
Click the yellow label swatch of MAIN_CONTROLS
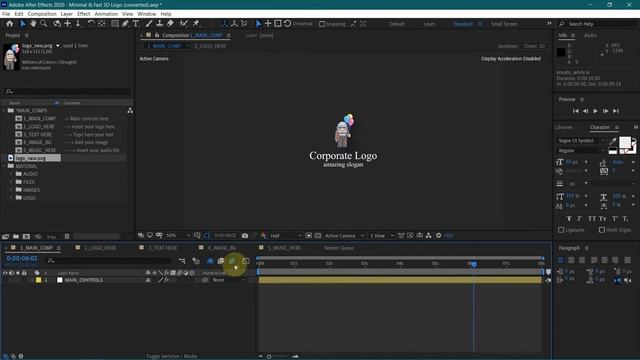(x=38, y=280)
